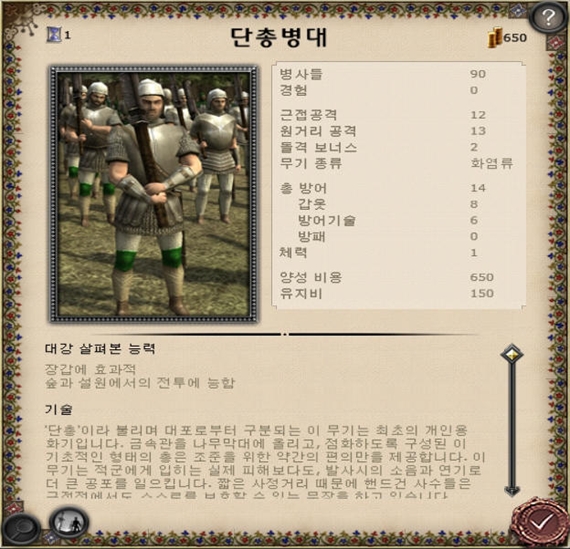Image resolution: width=570 pixels, height=549 pixels.
Task: Click the 650 cost value top right
Action: 515,38
